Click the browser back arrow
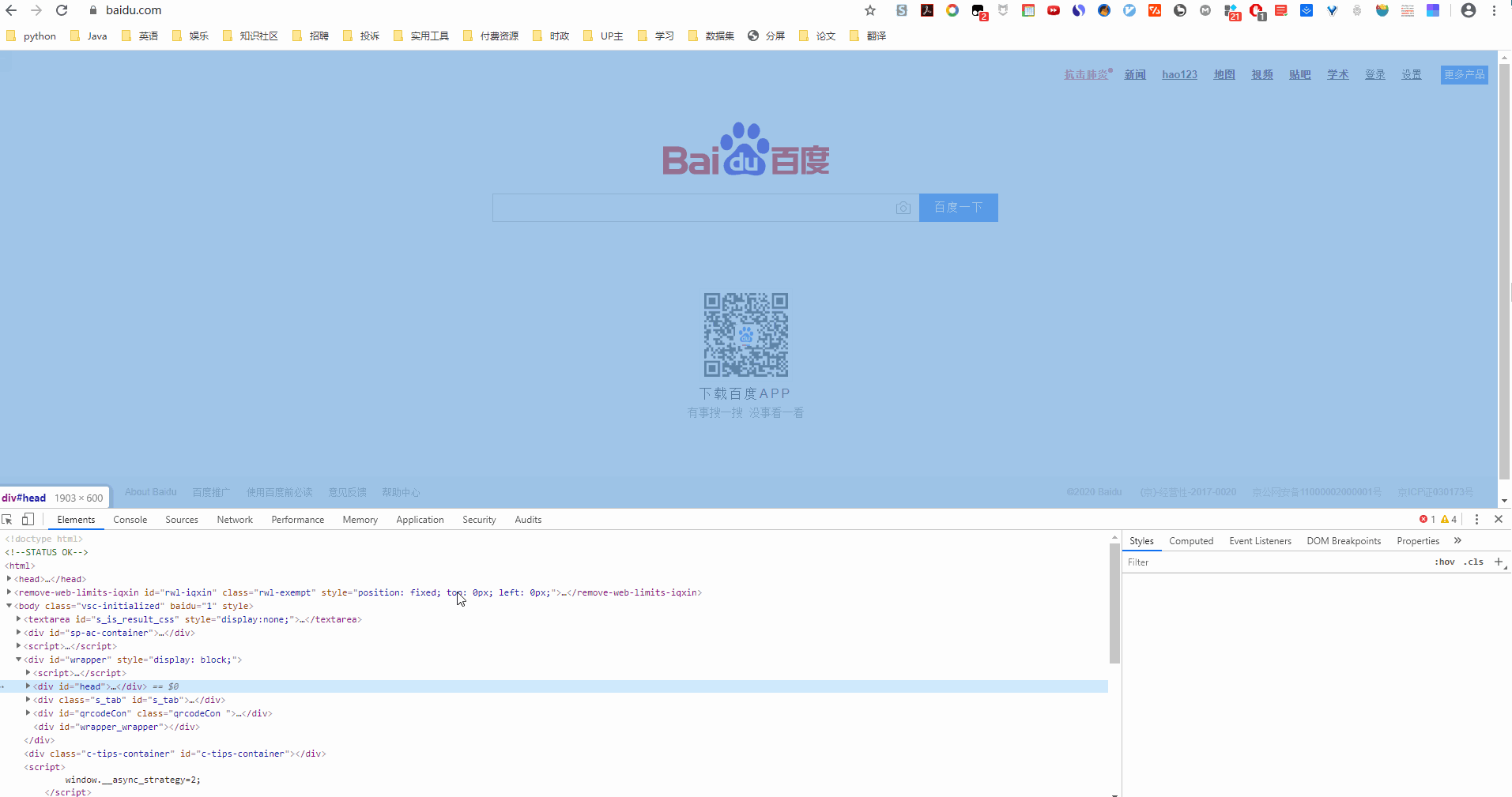The image size is (1512, 797). pyautogui.click(x=11, y=10)
